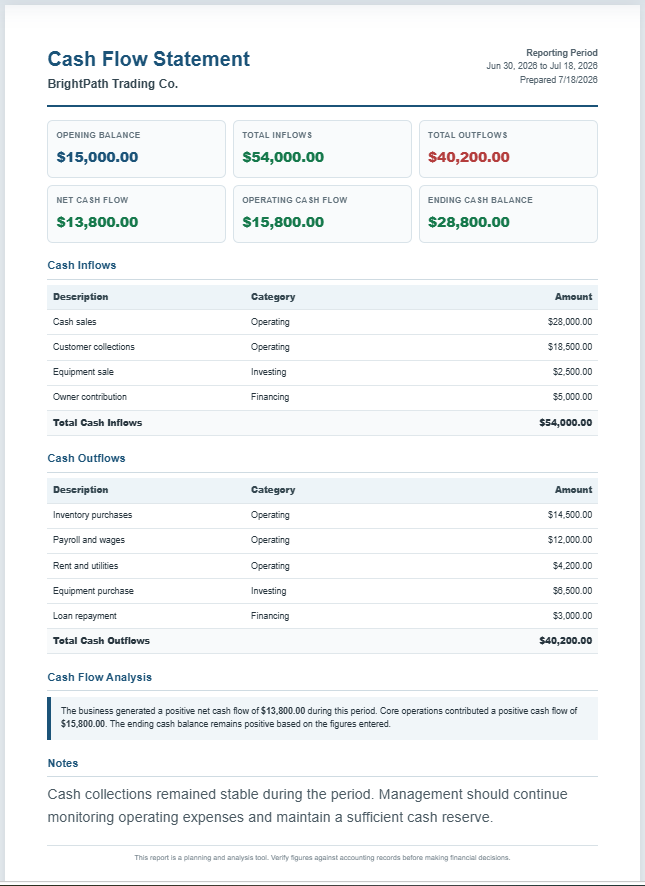Select the Financing category of Owner contribution
This screenshot has height=886, width=645.
click(x=270, y=397)
